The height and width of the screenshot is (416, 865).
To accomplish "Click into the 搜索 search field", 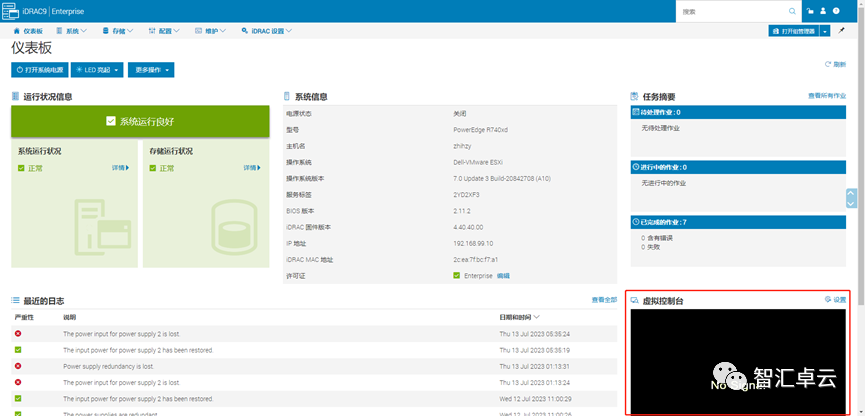I will [741, 11].
